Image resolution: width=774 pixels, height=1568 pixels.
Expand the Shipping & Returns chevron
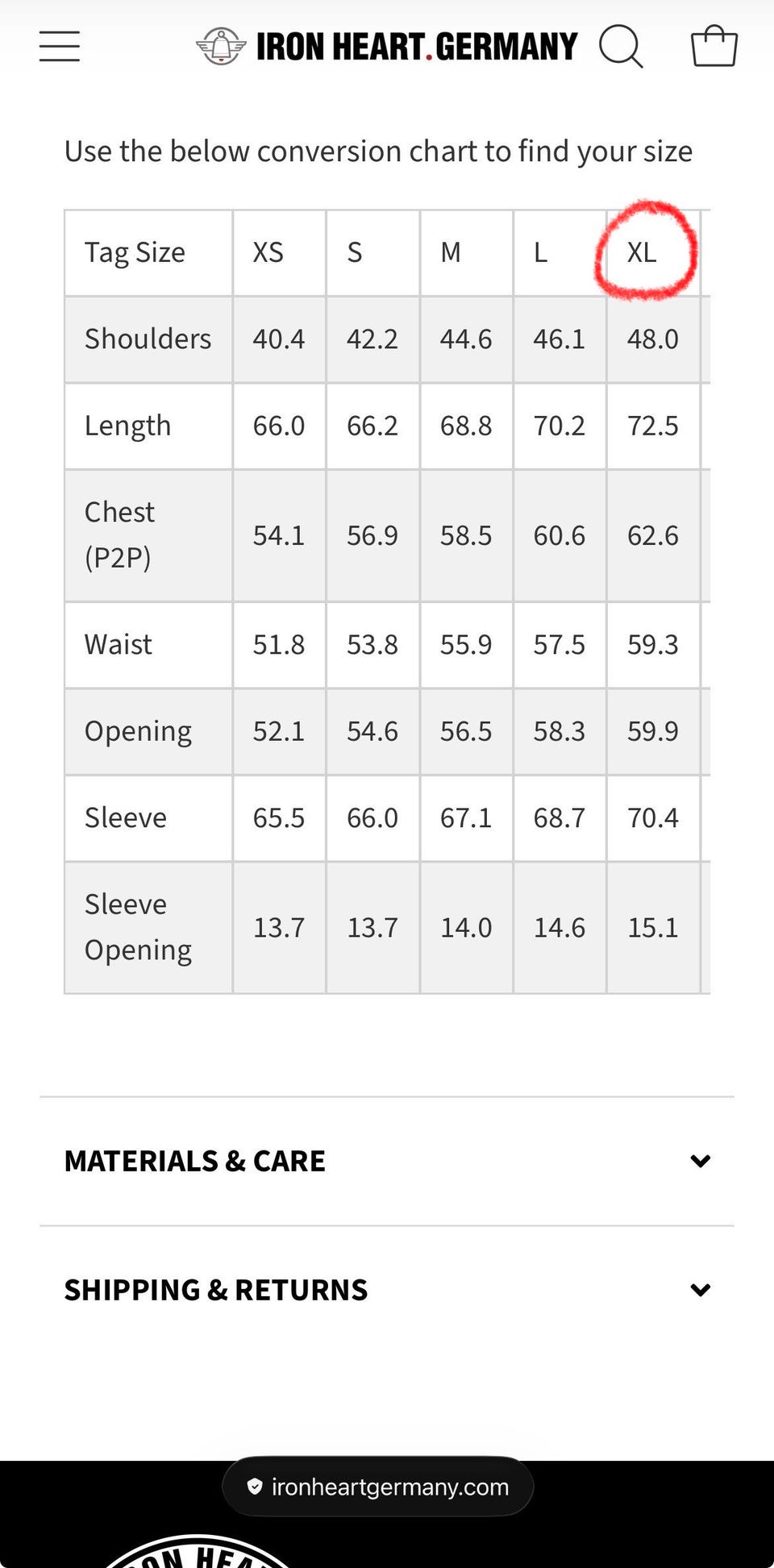700,1290
